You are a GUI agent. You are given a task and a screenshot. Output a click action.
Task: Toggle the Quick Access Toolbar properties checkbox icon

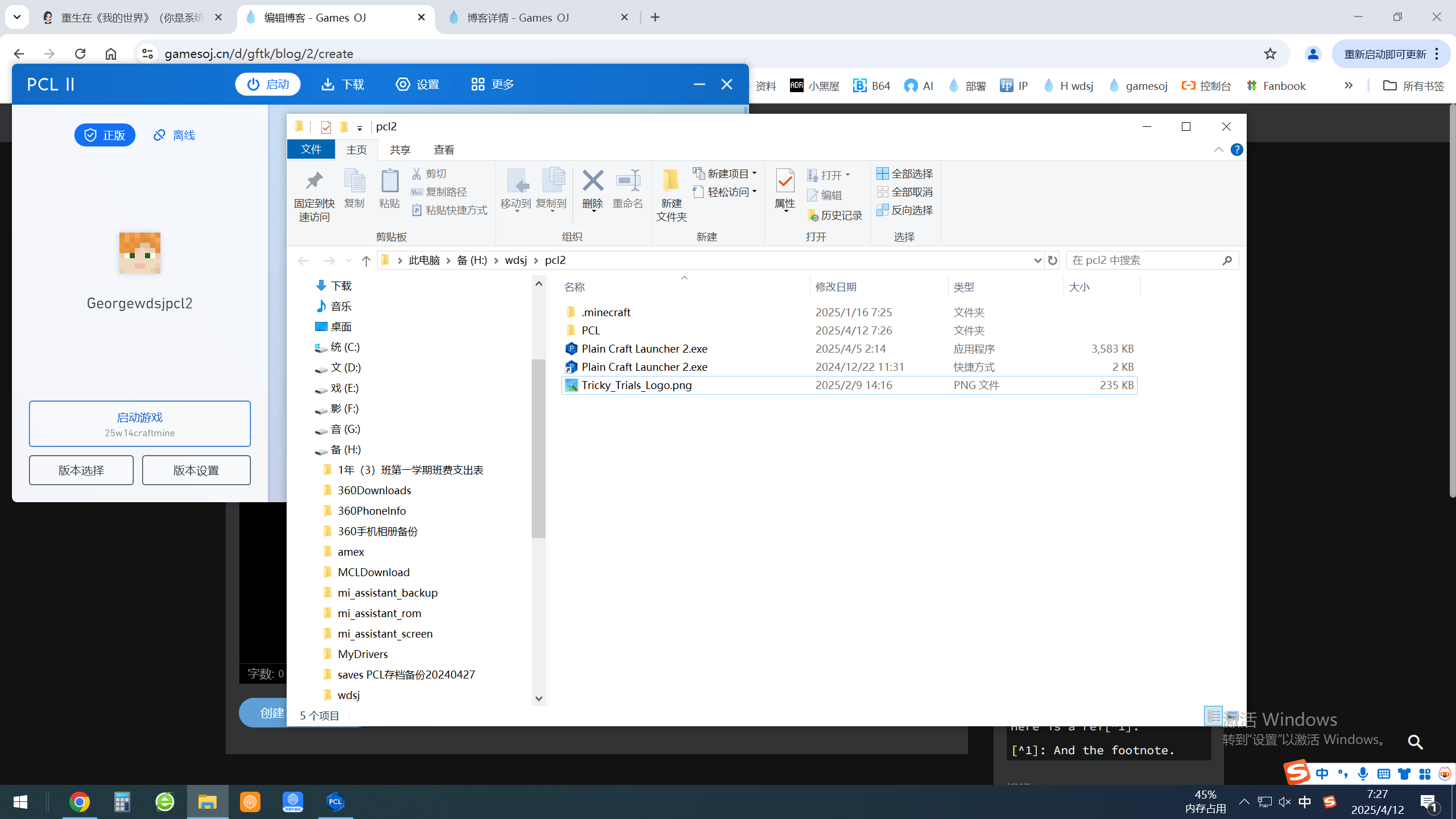[326, 127]
